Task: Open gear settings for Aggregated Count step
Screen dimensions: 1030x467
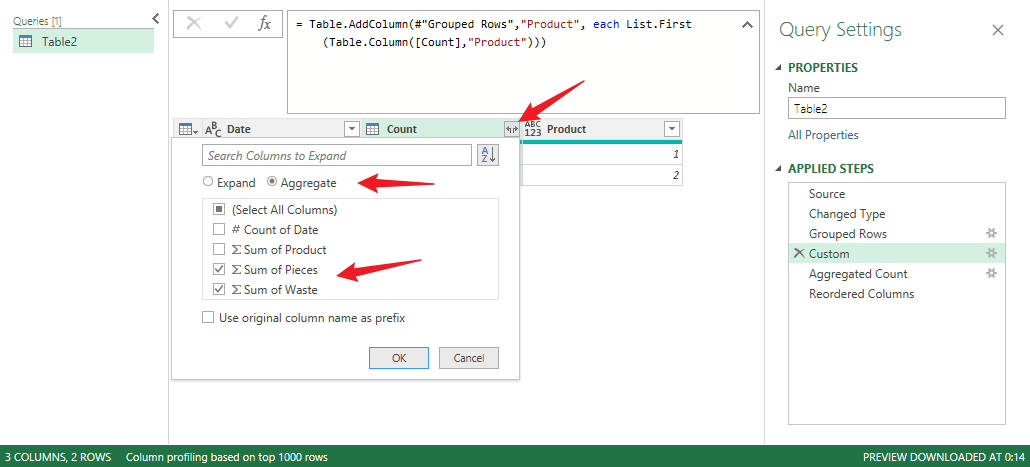Action: 991,273
